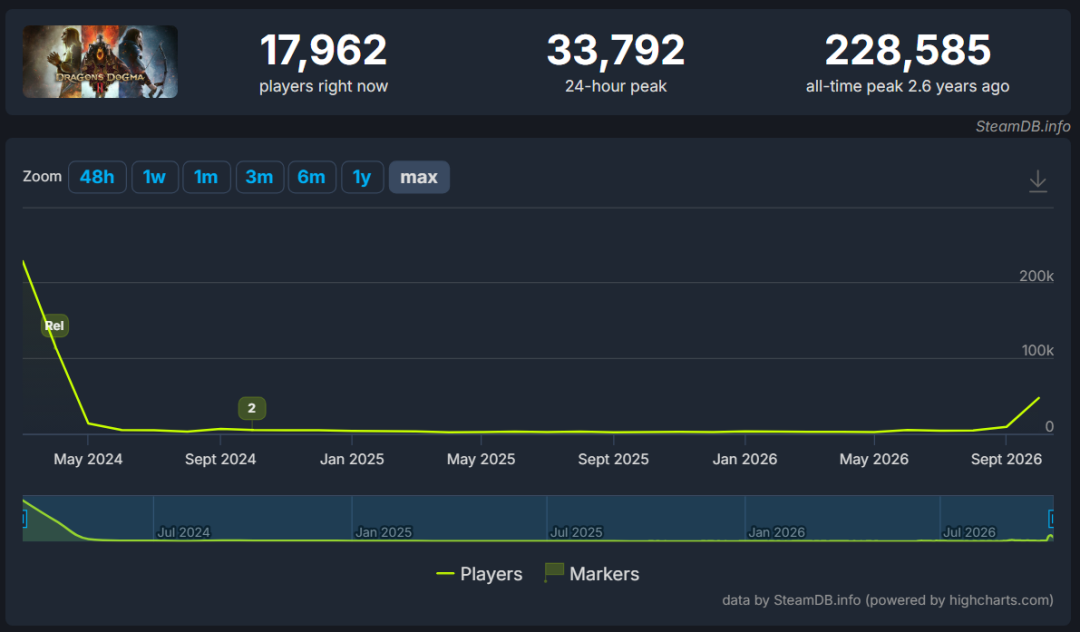
Task: Click the Sept 2025 axis label
Action: [x=613, y=459]
